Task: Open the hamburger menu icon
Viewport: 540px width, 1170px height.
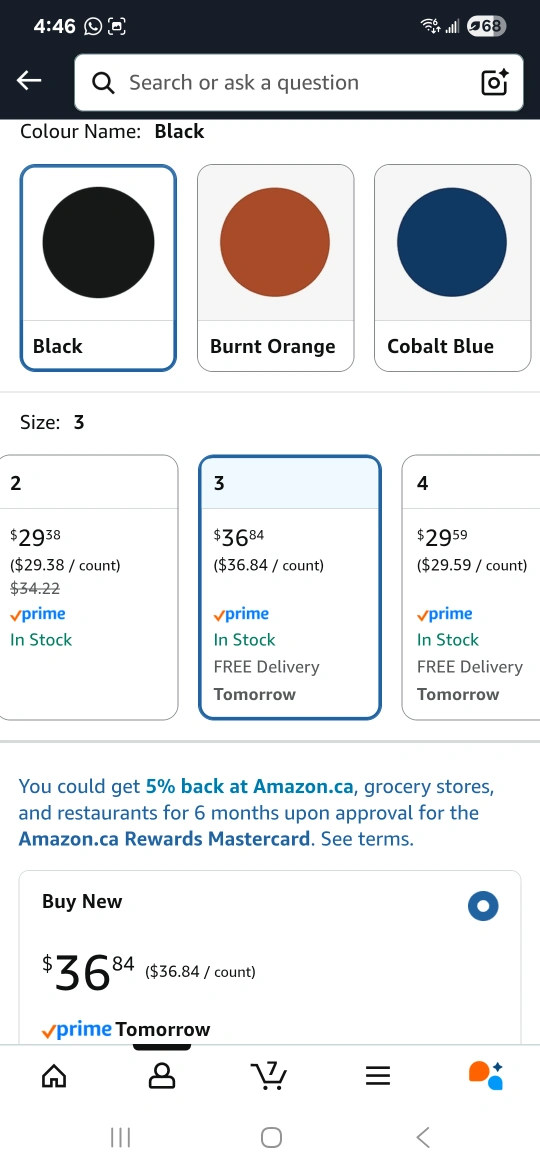Action: [378, 1075]
